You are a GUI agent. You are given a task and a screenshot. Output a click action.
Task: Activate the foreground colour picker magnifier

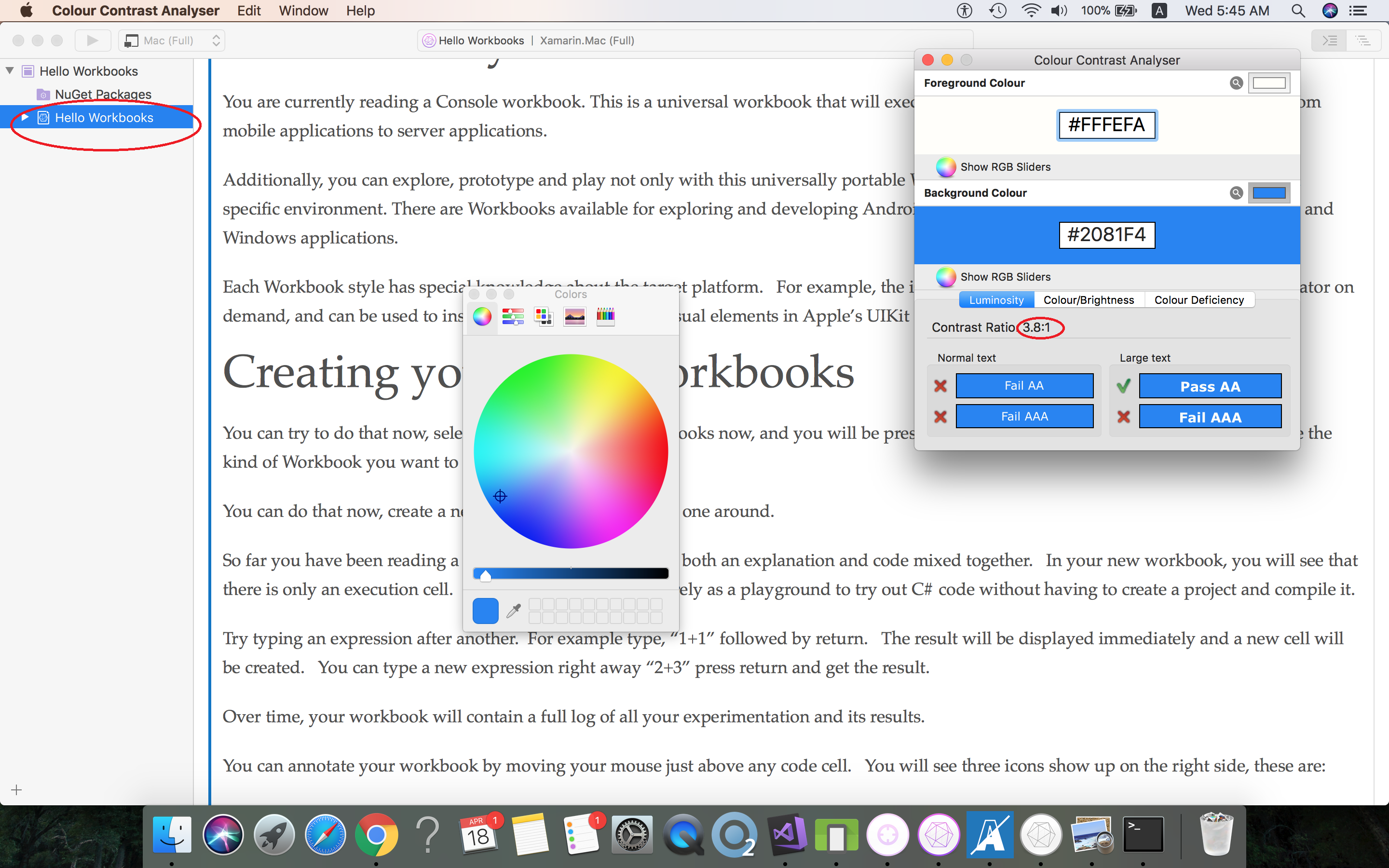tap(1236, 82)
